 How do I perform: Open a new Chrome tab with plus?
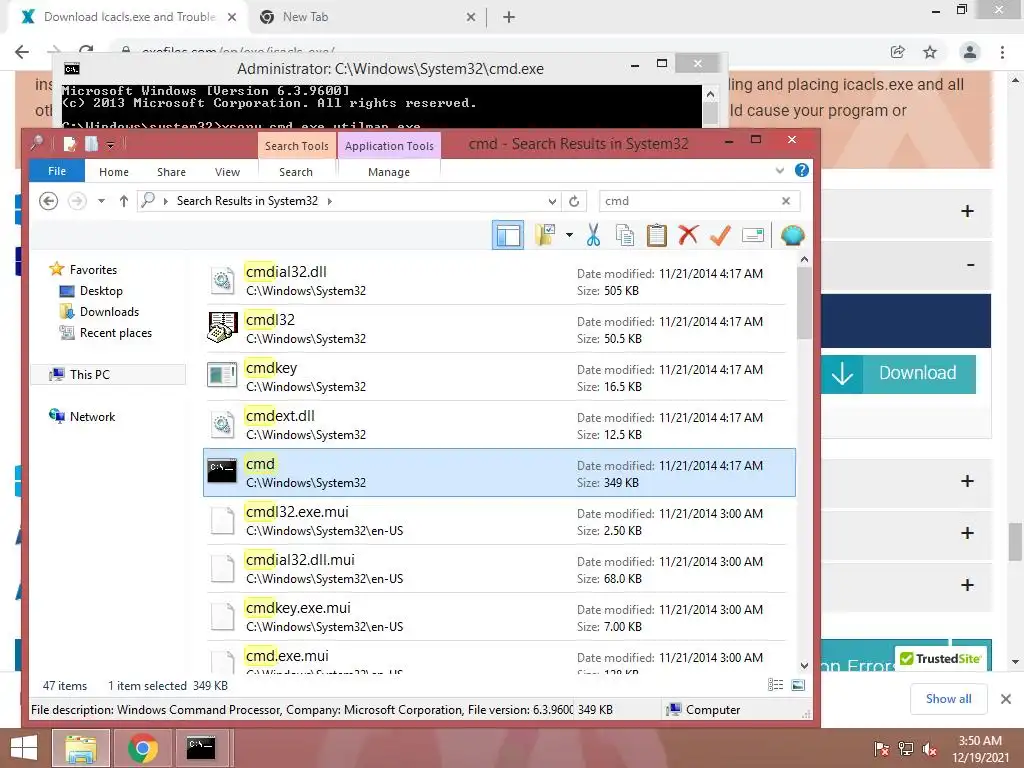509,17
